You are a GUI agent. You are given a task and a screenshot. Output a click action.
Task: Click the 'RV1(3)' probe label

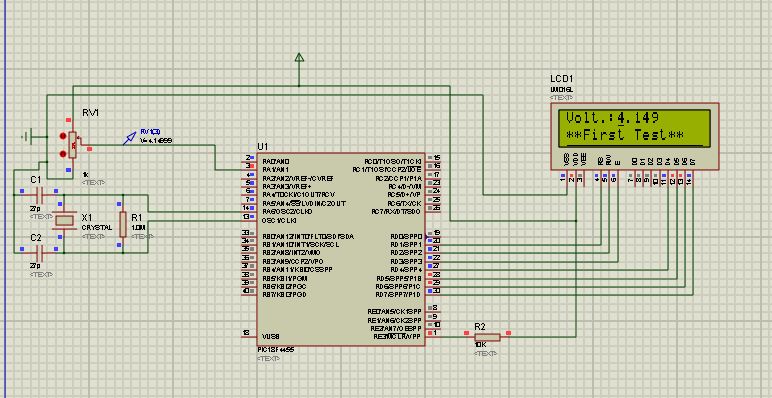coord(150,132)
